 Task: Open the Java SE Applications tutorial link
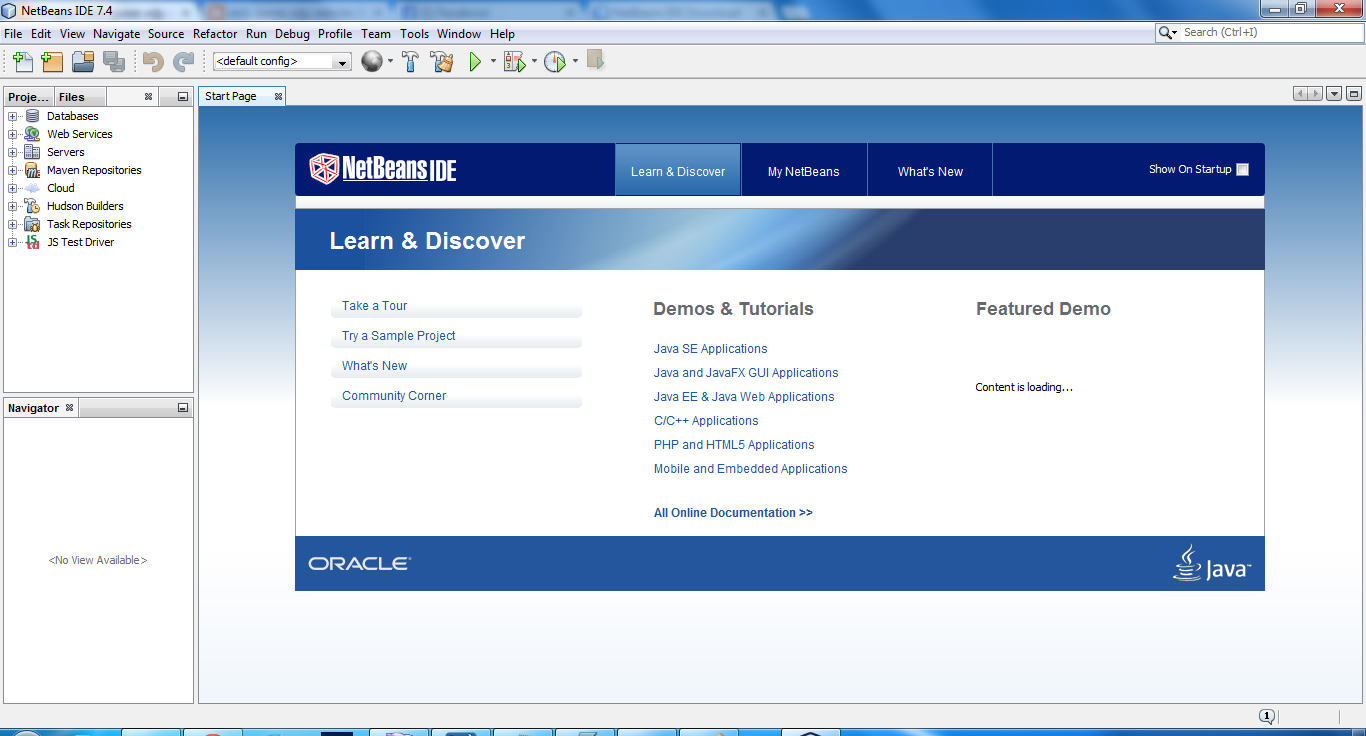point(710,348)
